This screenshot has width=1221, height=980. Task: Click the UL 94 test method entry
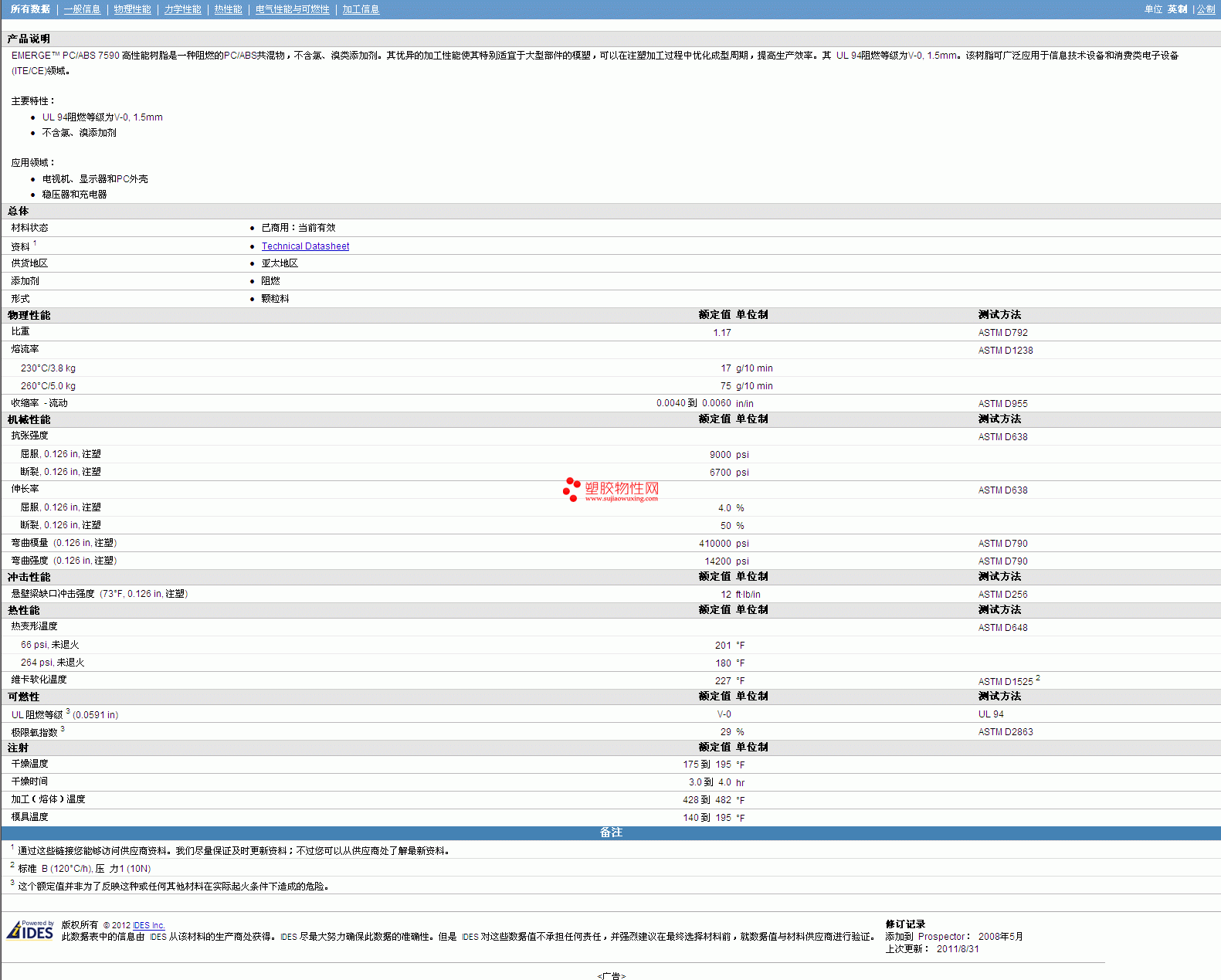point(991,714)
